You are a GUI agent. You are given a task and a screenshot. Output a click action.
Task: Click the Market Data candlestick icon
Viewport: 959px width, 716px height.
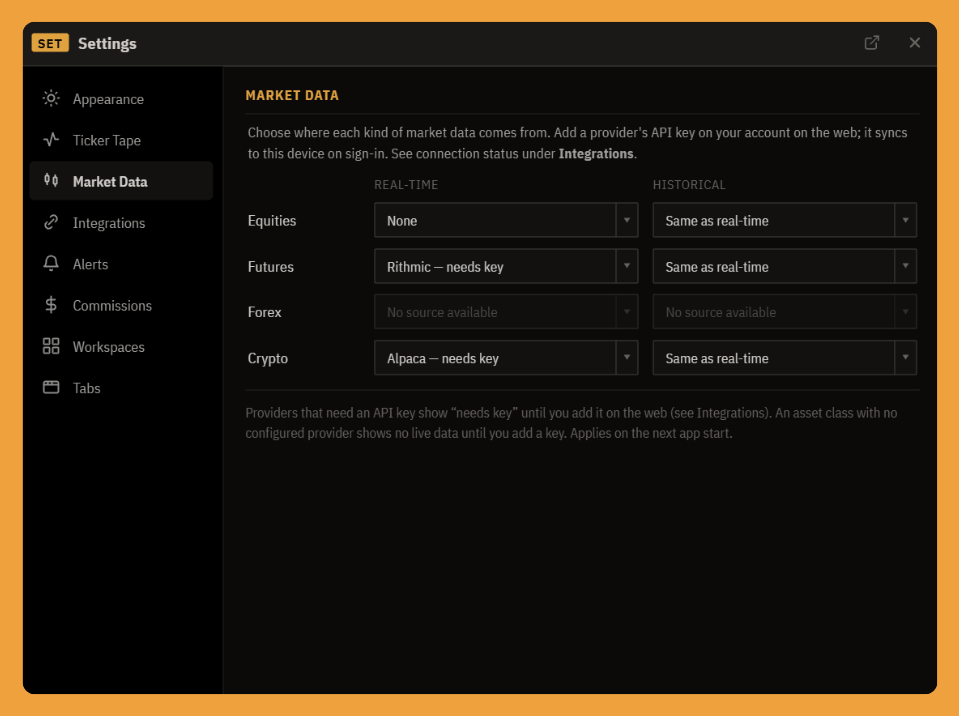pos(51,180)
